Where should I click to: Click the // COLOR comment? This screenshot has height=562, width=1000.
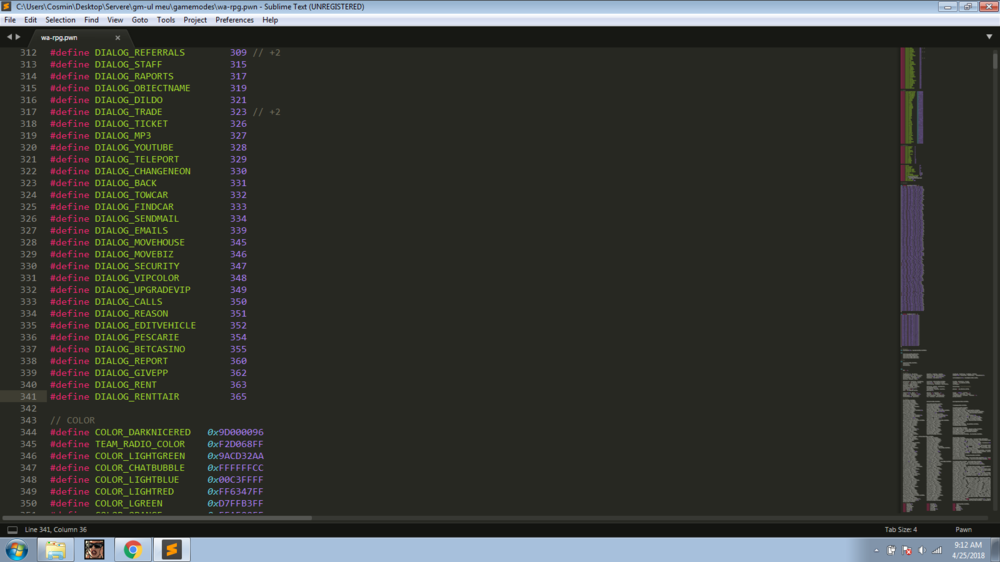(73, 420)
